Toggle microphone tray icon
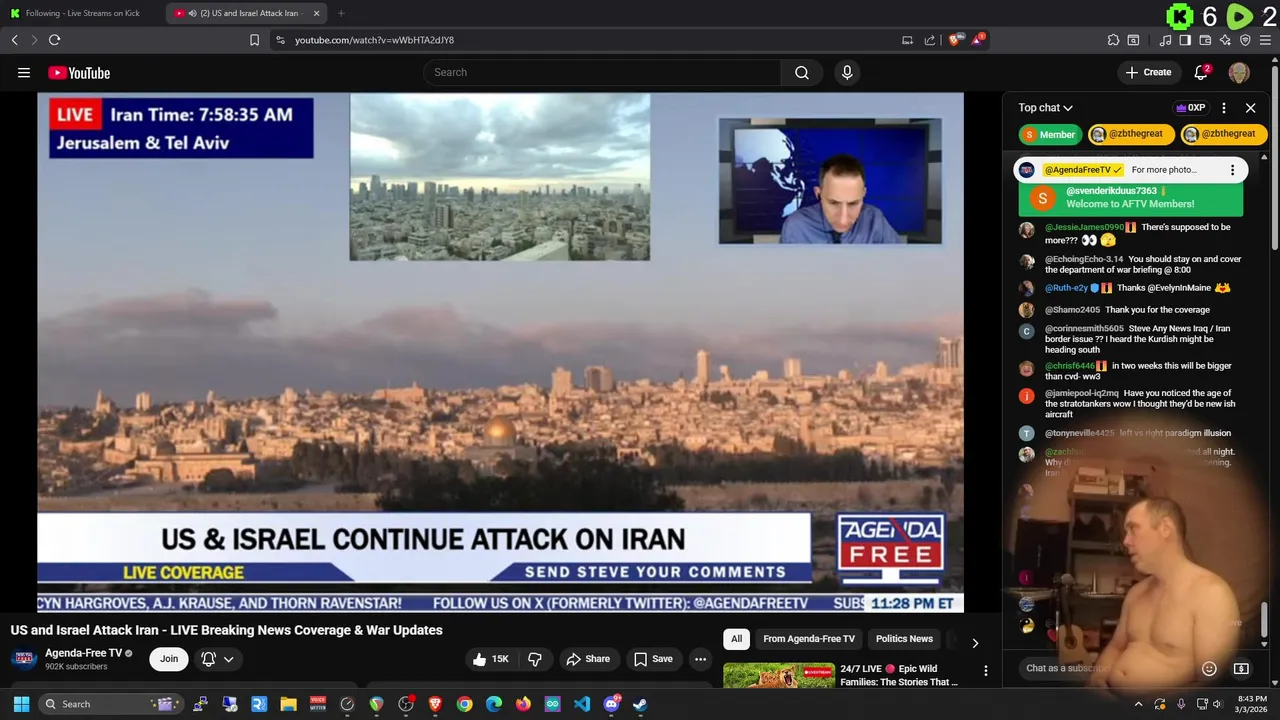 pos(1181,704)
